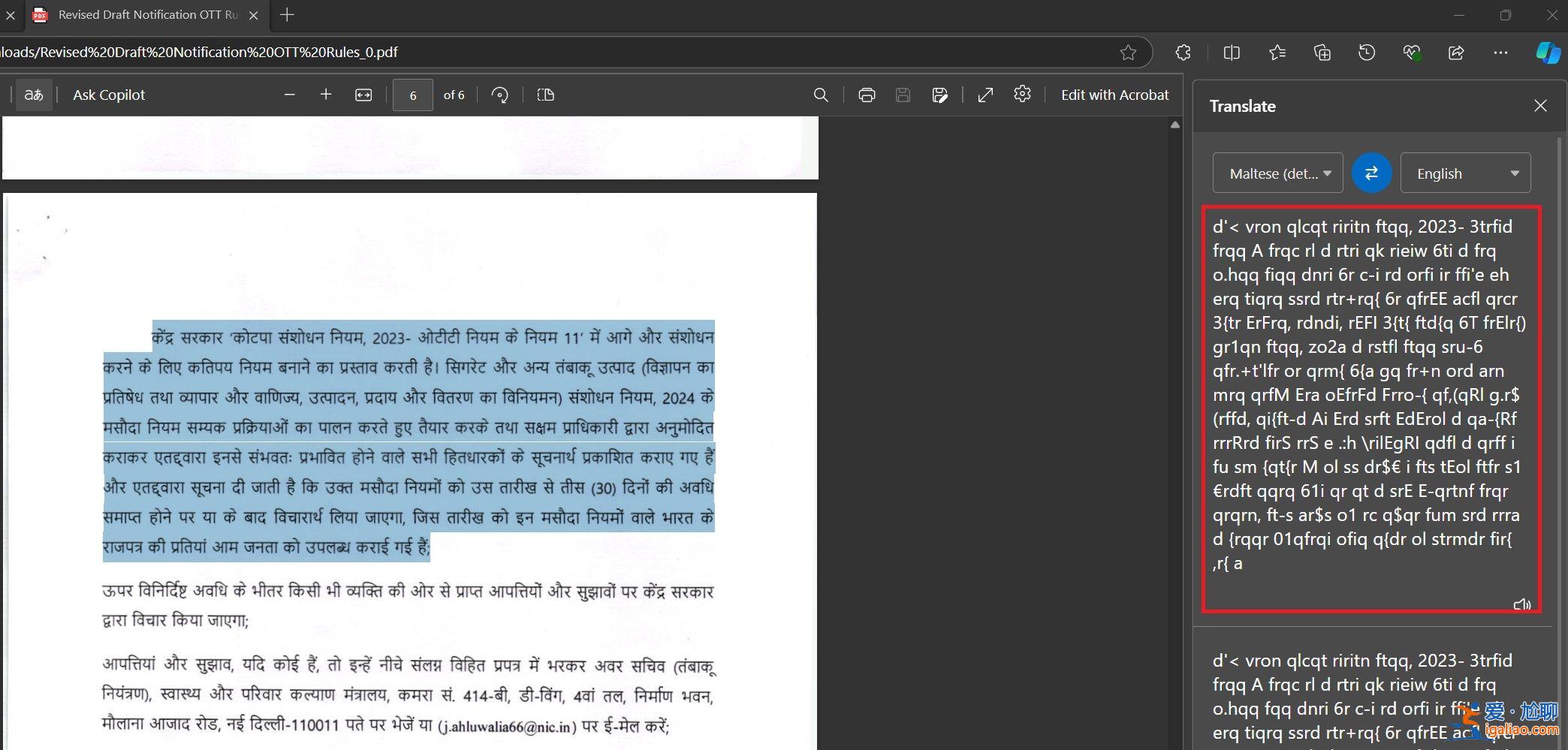
Task: Play the translated text aloud
Action: click(1522, 605)
